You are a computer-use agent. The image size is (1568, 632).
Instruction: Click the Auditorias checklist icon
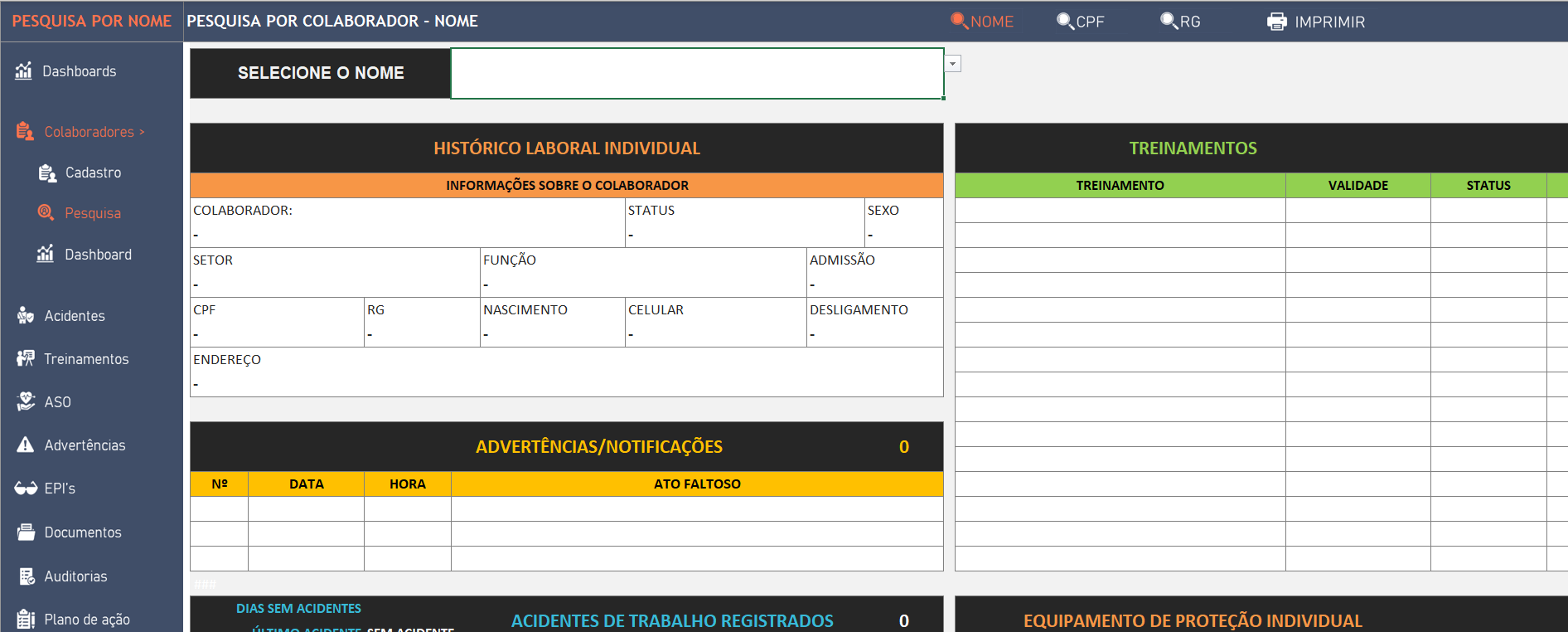point(27,576)
